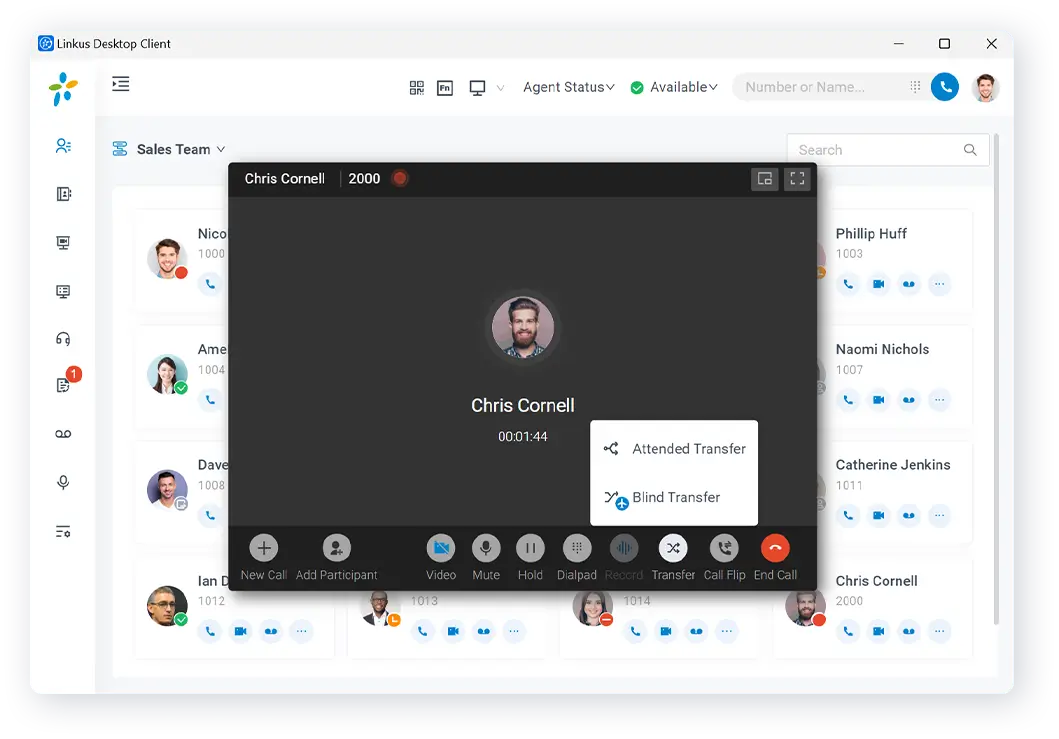Toggle Mute on the microphone

pos(486,548)
